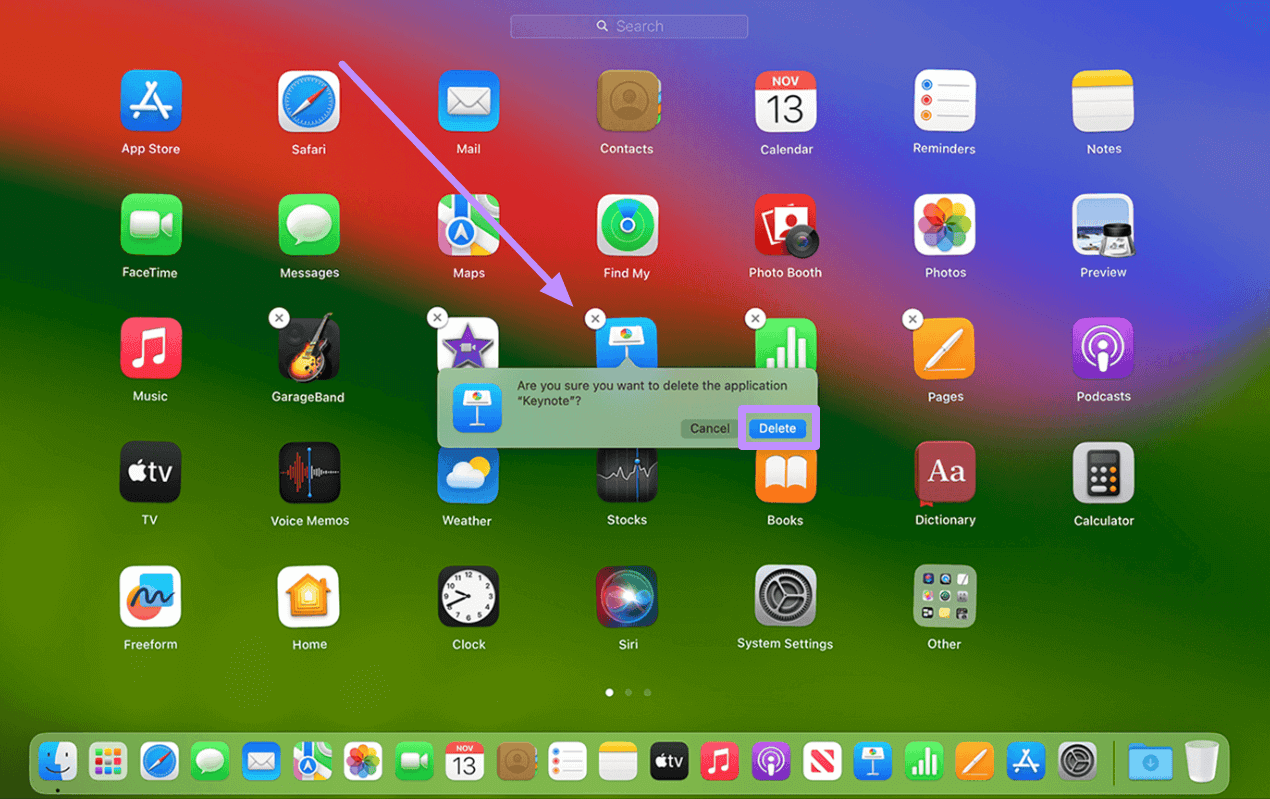Launch Photo Booth
The image size is (1270, 799).
click(x=786, y=225)
